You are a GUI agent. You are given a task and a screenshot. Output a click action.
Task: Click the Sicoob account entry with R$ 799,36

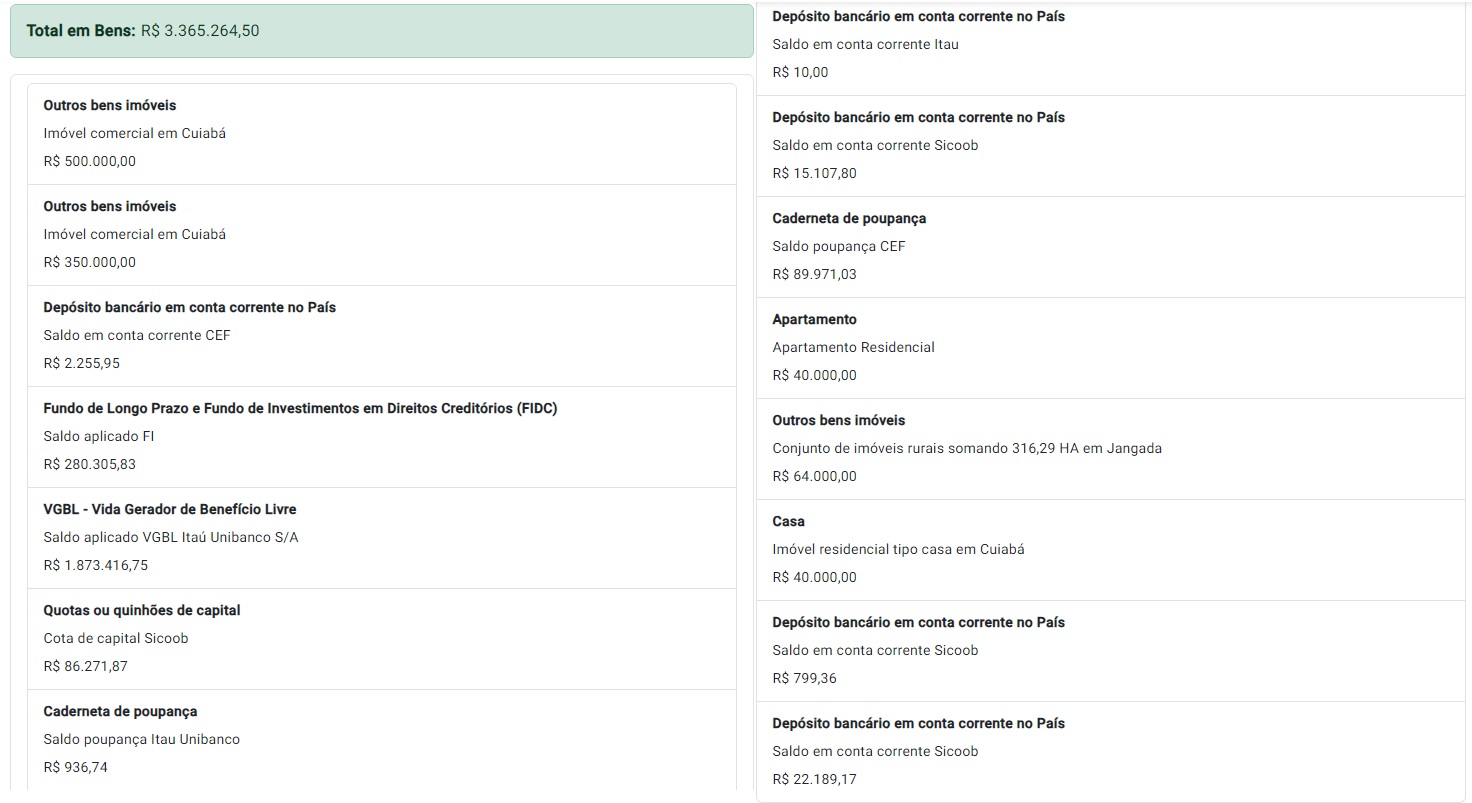(1110, 651)
